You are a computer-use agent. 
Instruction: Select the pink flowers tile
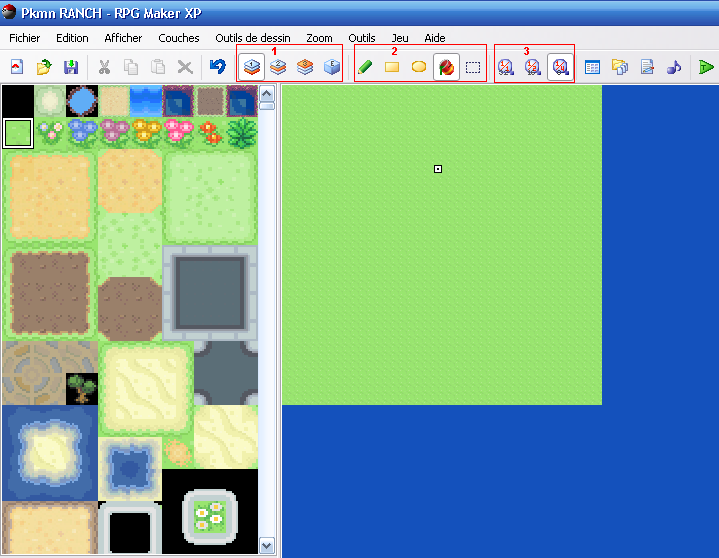pos(178,133)
